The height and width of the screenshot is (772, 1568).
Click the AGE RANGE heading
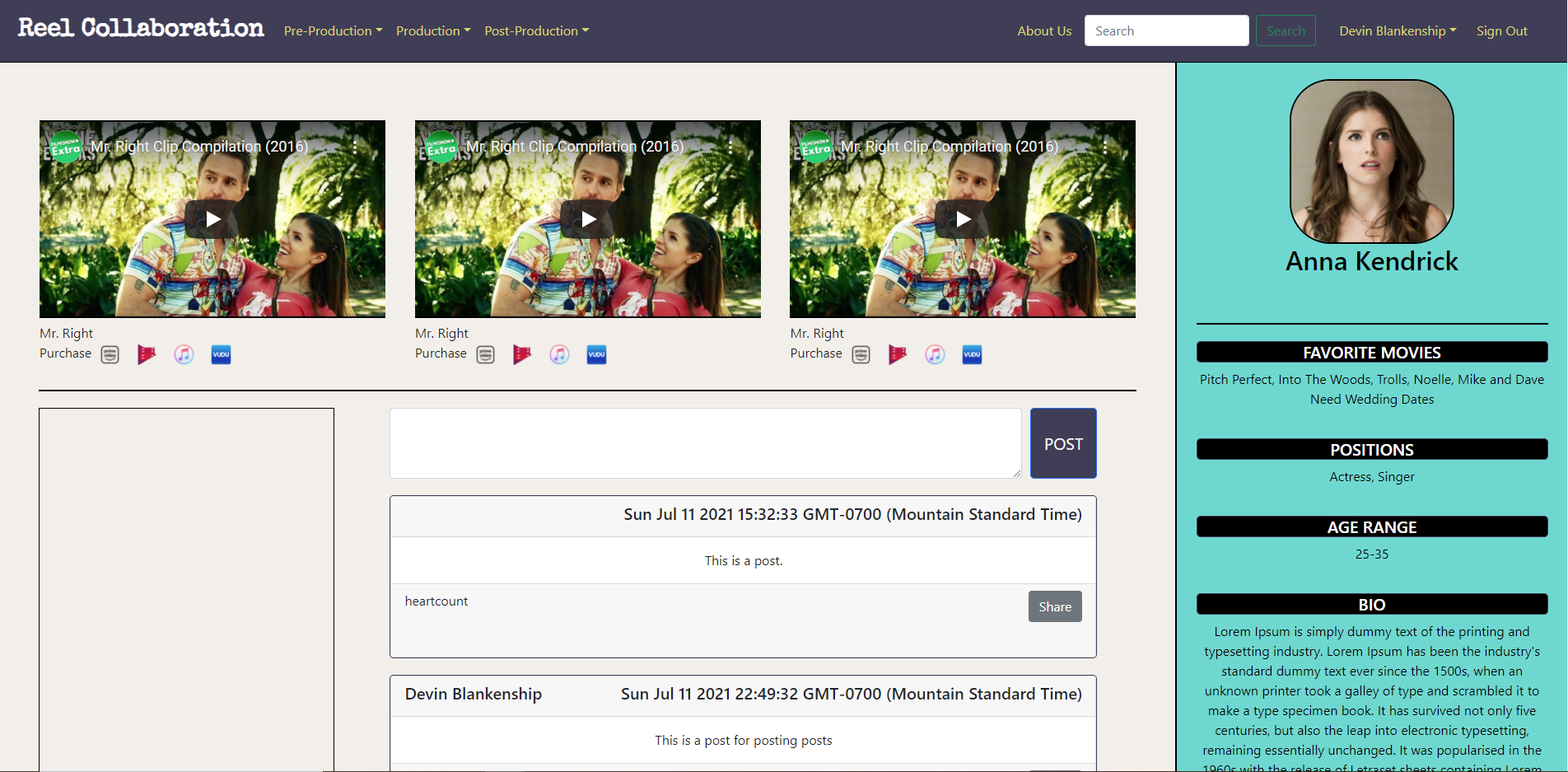1371,526
